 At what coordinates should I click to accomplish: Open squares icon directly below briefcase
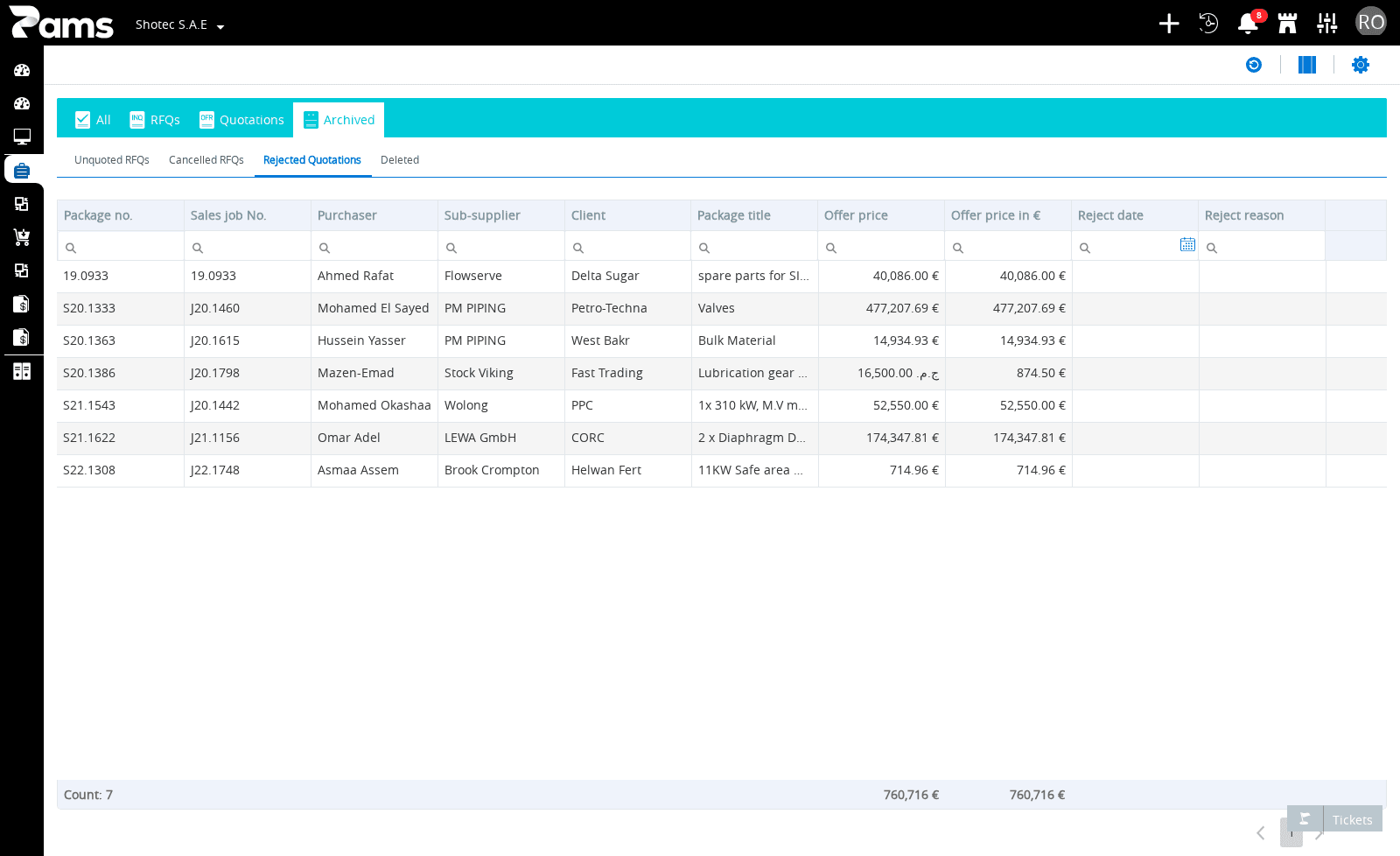click(x=22, y=204)
